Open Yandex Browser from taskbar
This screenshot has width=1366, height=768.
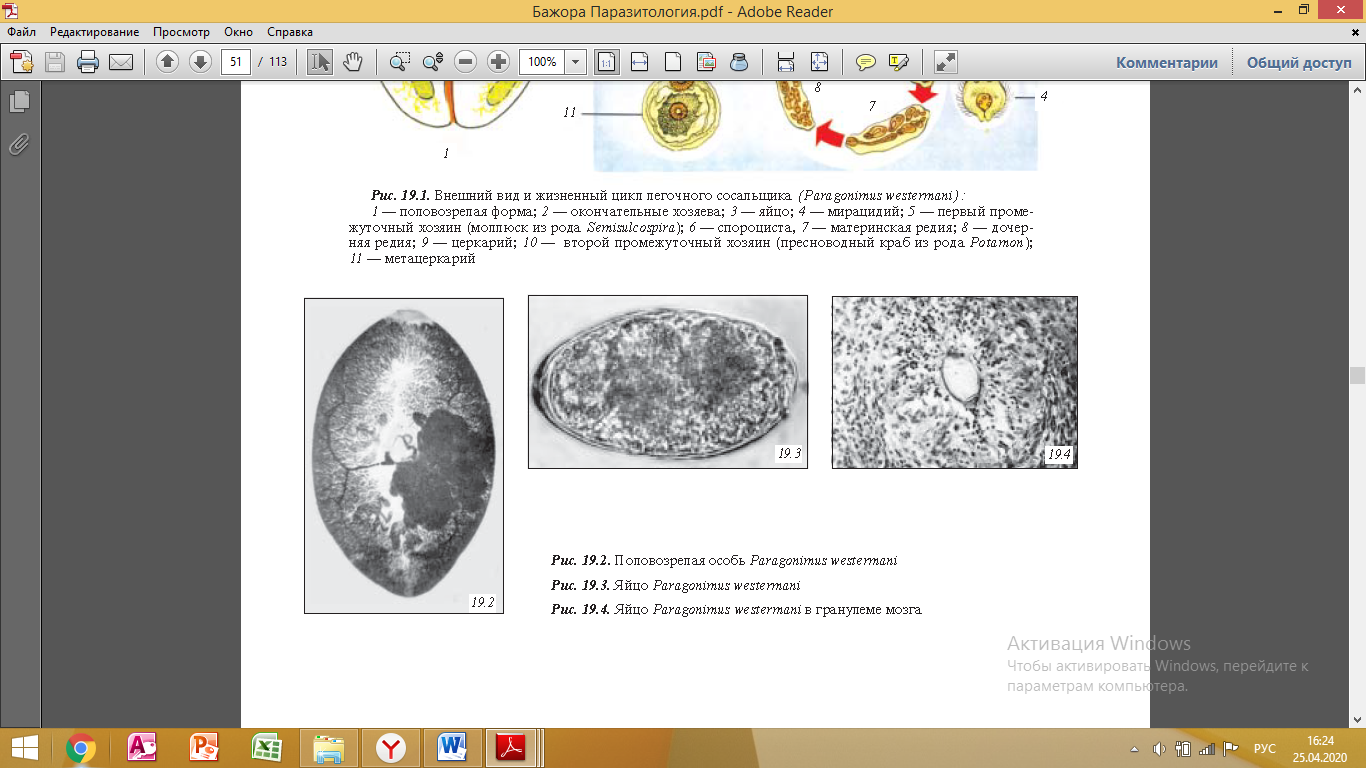coord(390,748)
